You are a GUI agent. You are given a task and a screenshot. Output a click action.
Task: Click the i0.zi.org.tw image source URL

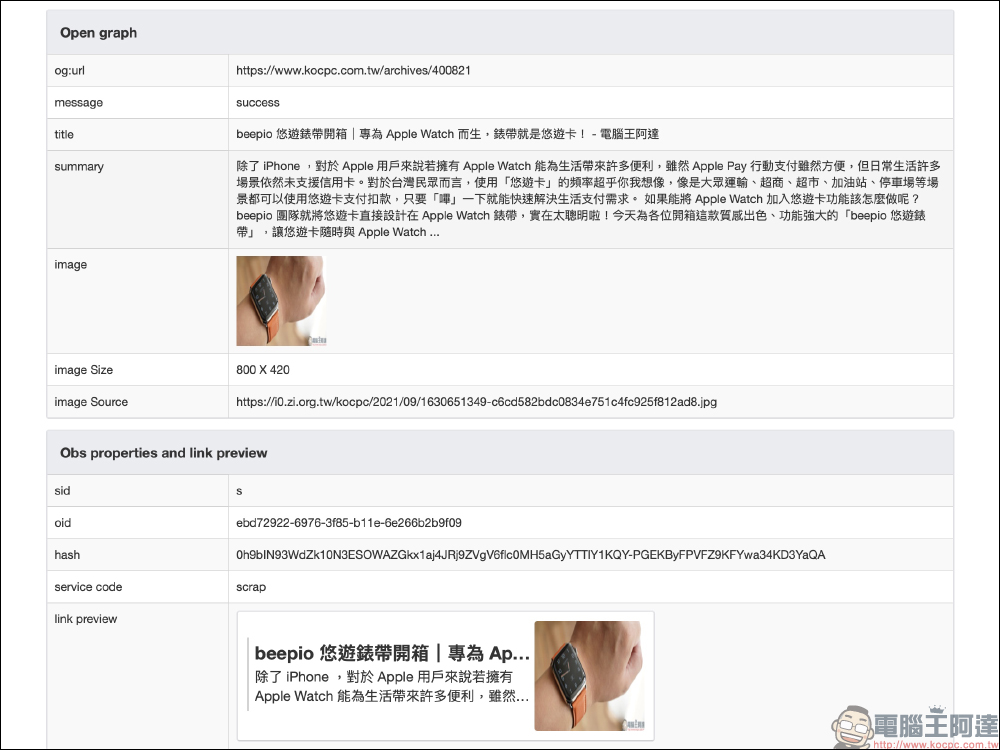point(476,402)
